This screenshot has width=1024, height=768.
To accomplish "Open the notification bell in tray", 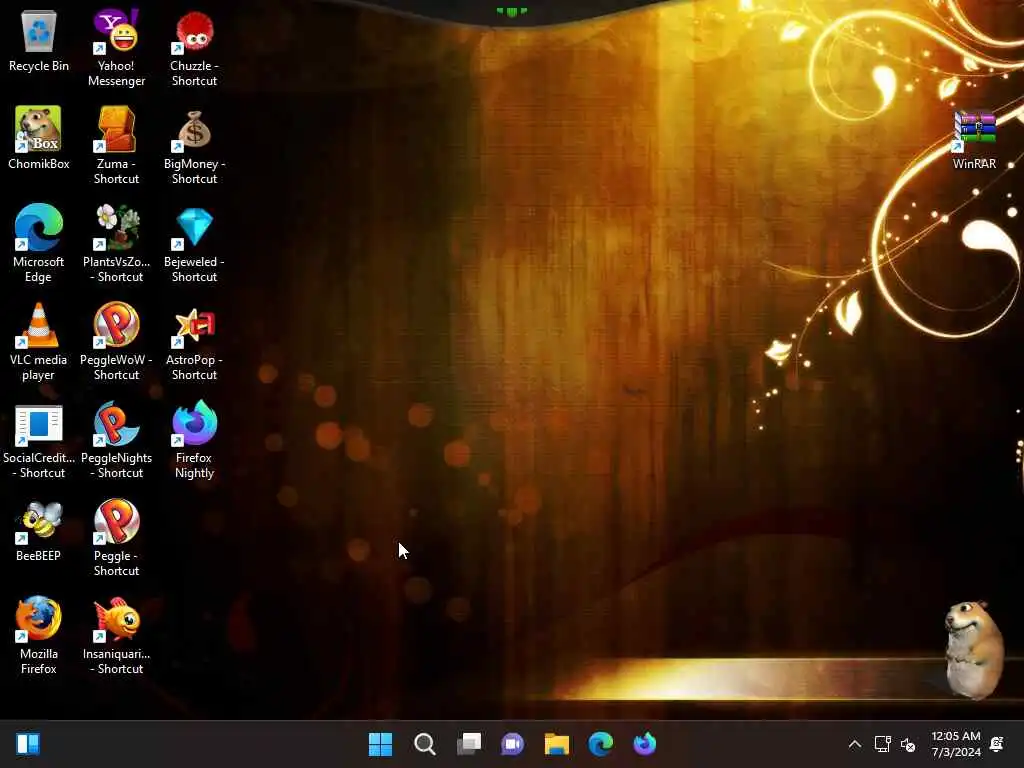I will click(x=997, y=744).
